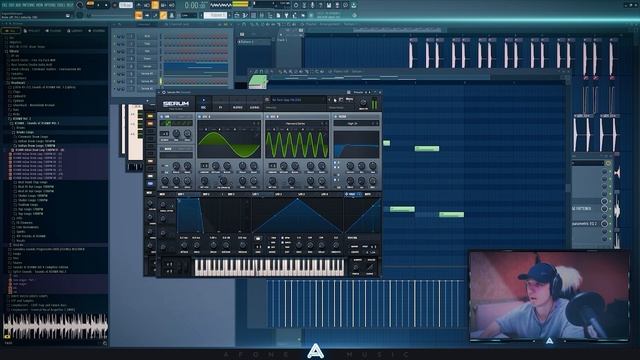
Task: Enable the SUB oscillator in Serum
Action: point(162,117)
